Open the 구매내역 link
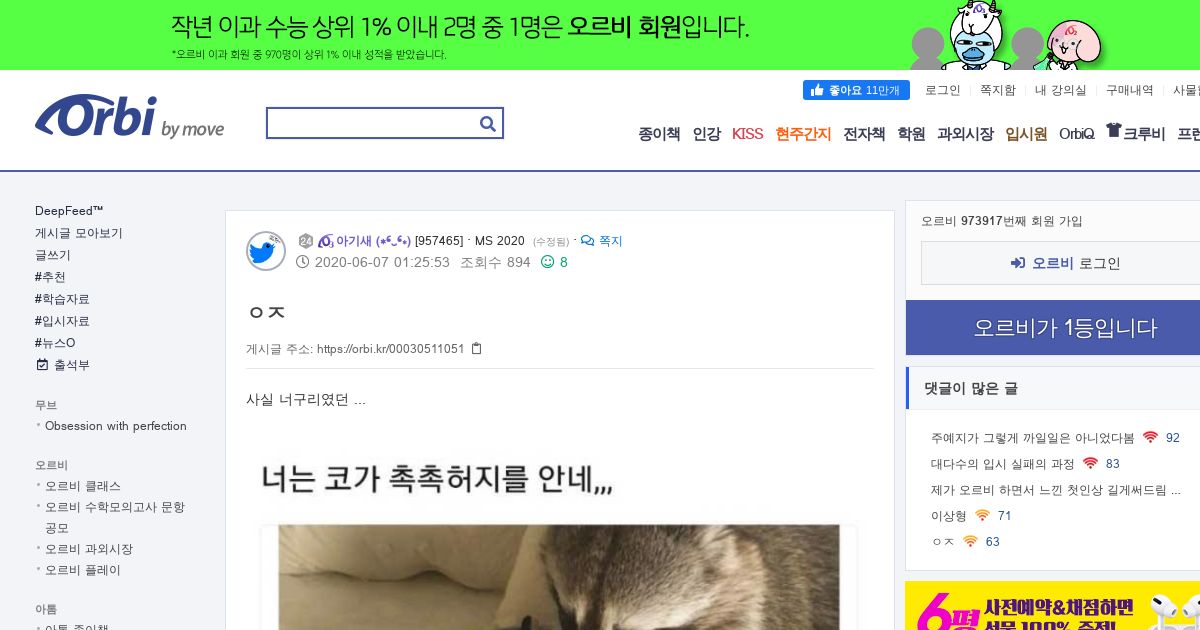Viewport: 1200px width, 630px height. (1129, 90)
